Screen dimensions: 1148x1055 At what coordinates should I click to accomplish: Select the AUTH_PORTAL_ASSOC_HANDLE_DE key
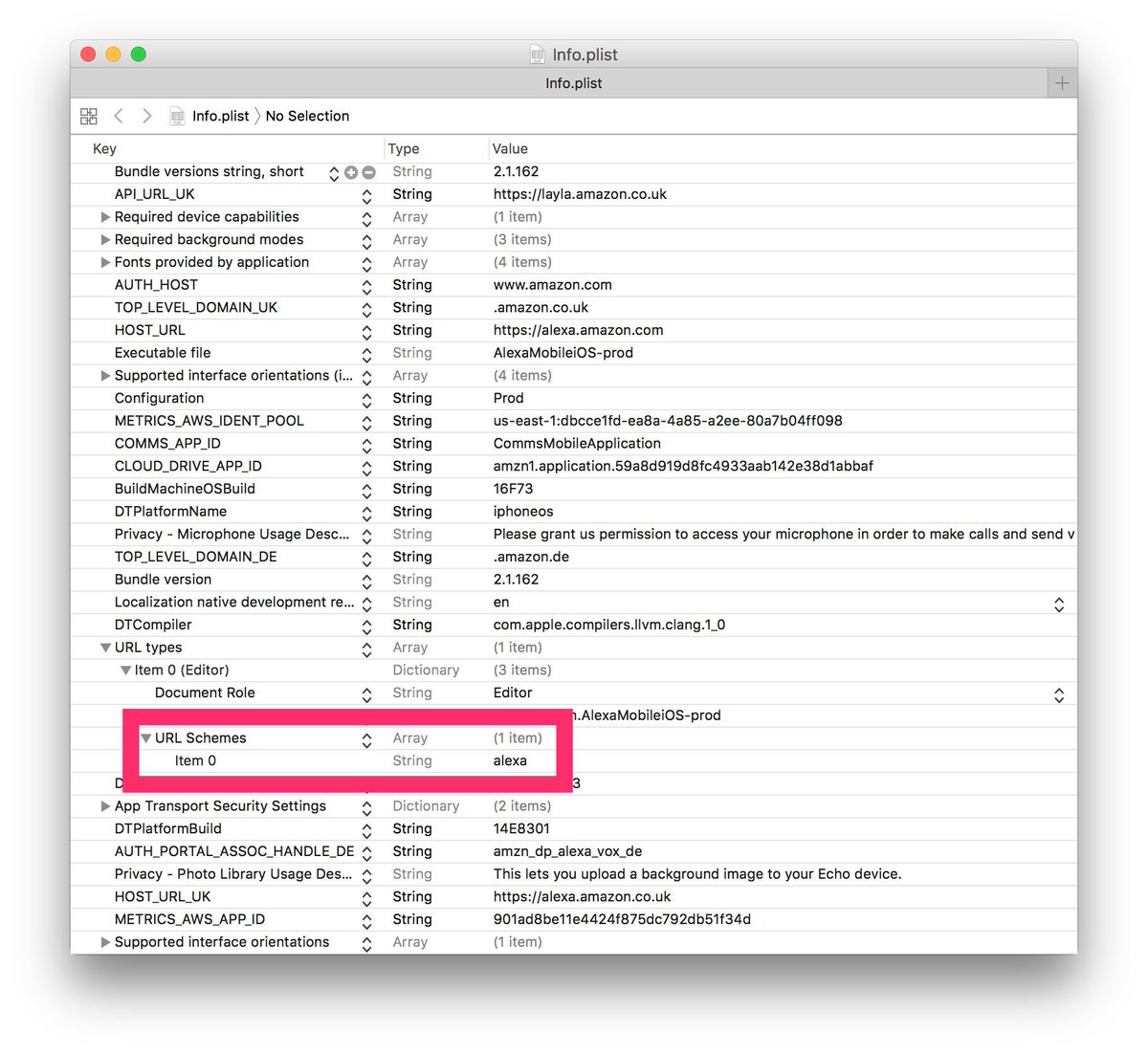click(x=233, y=851)
